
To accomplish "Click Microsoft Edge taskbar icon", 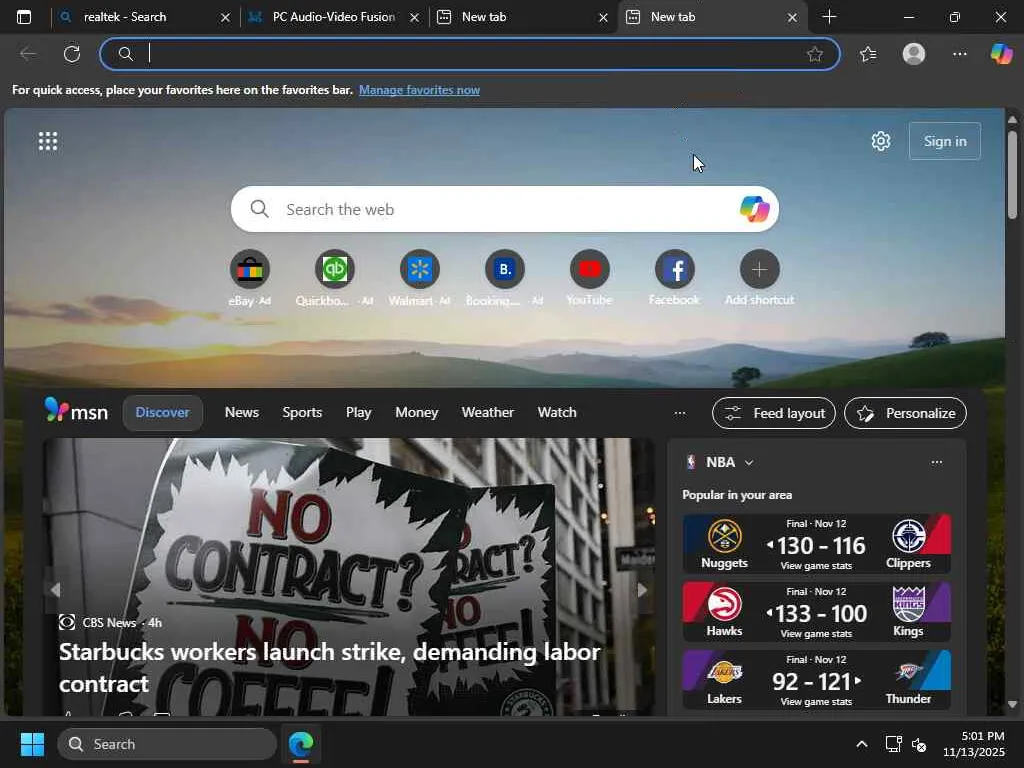I will point(301,744).
